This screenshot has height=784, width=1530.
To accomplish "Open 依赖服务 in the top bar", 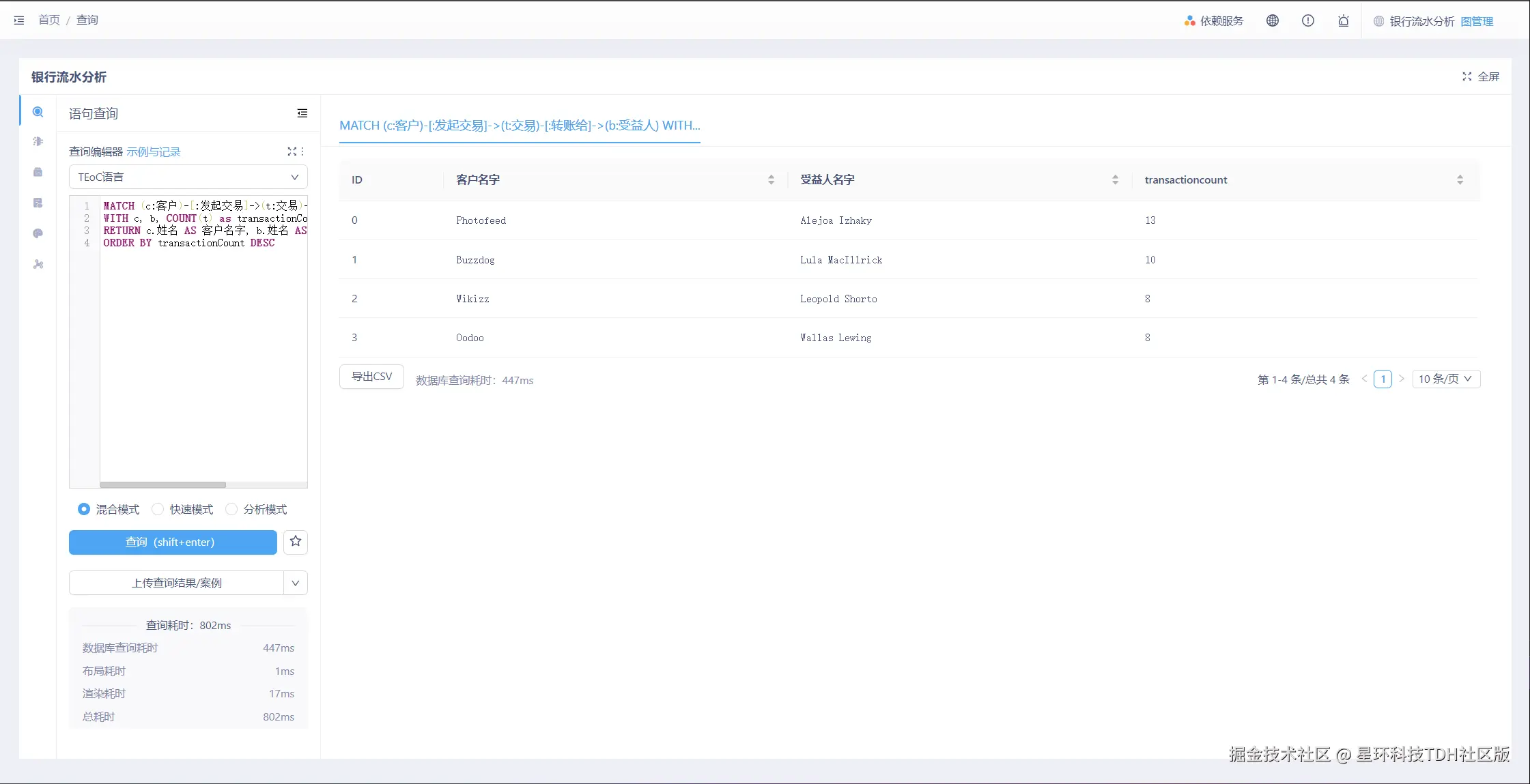I will click(1214, 20).
